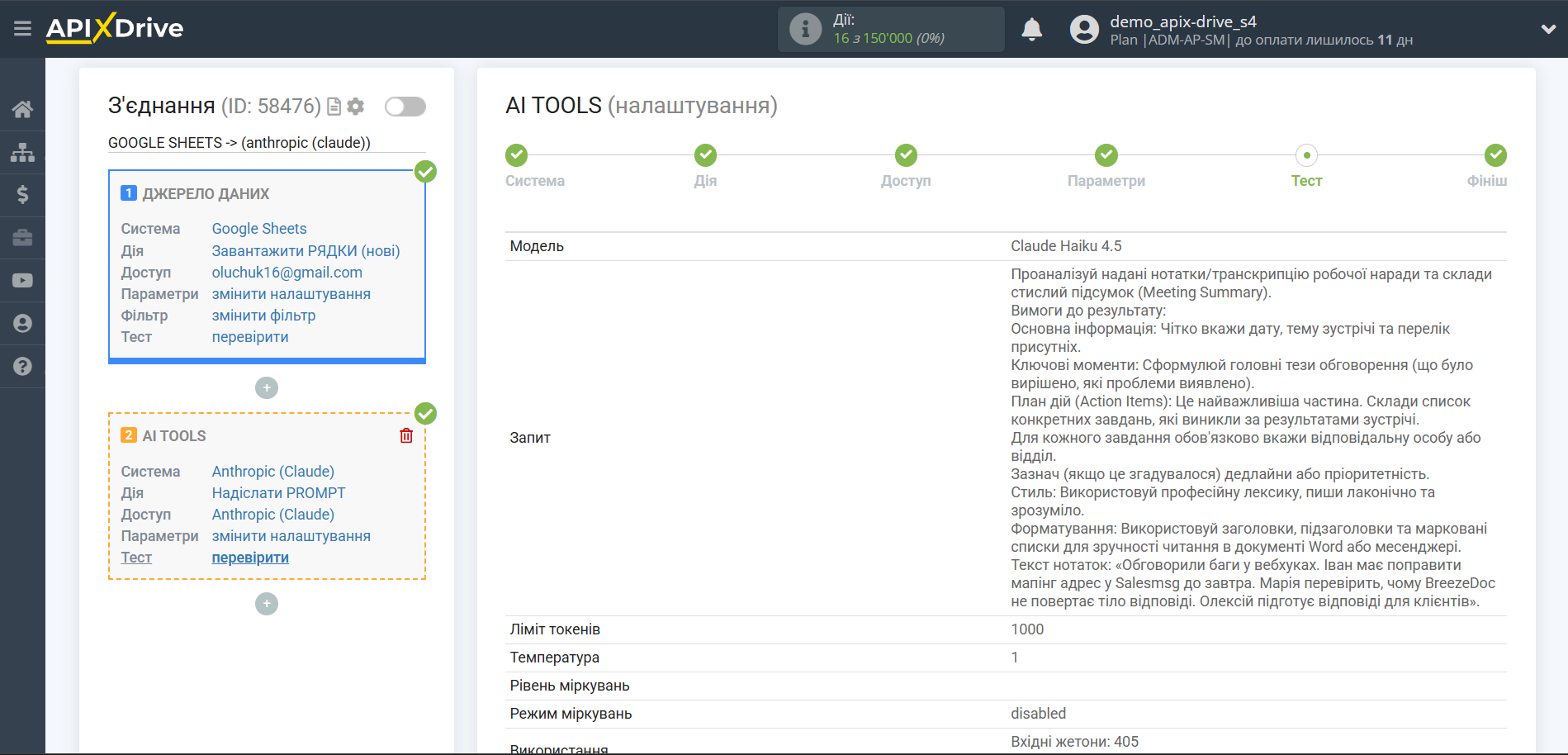Open the Надіслати PROMPT action link

279,492
